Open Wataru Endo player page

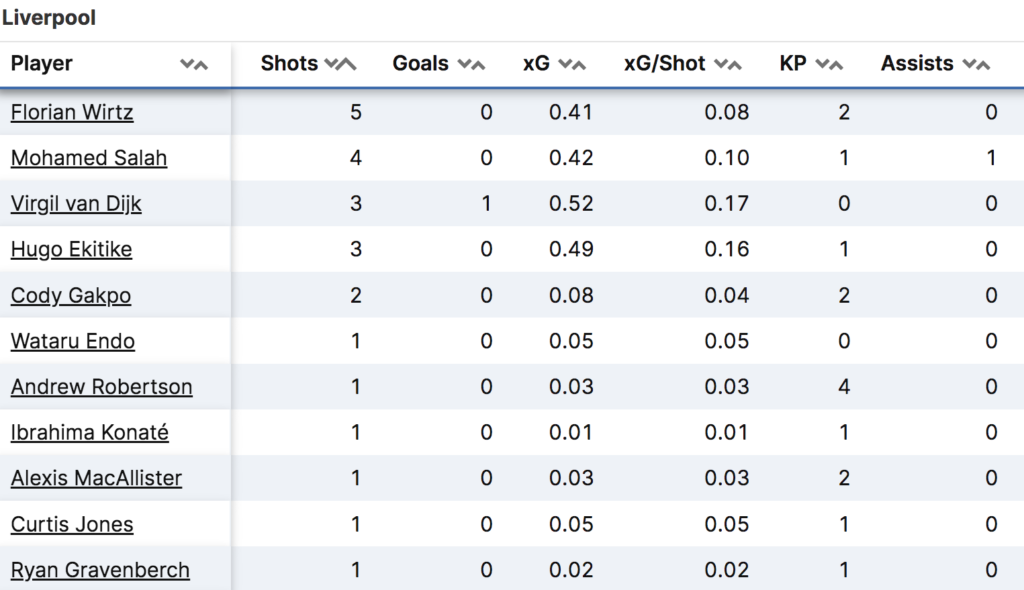tap(73, 341)
